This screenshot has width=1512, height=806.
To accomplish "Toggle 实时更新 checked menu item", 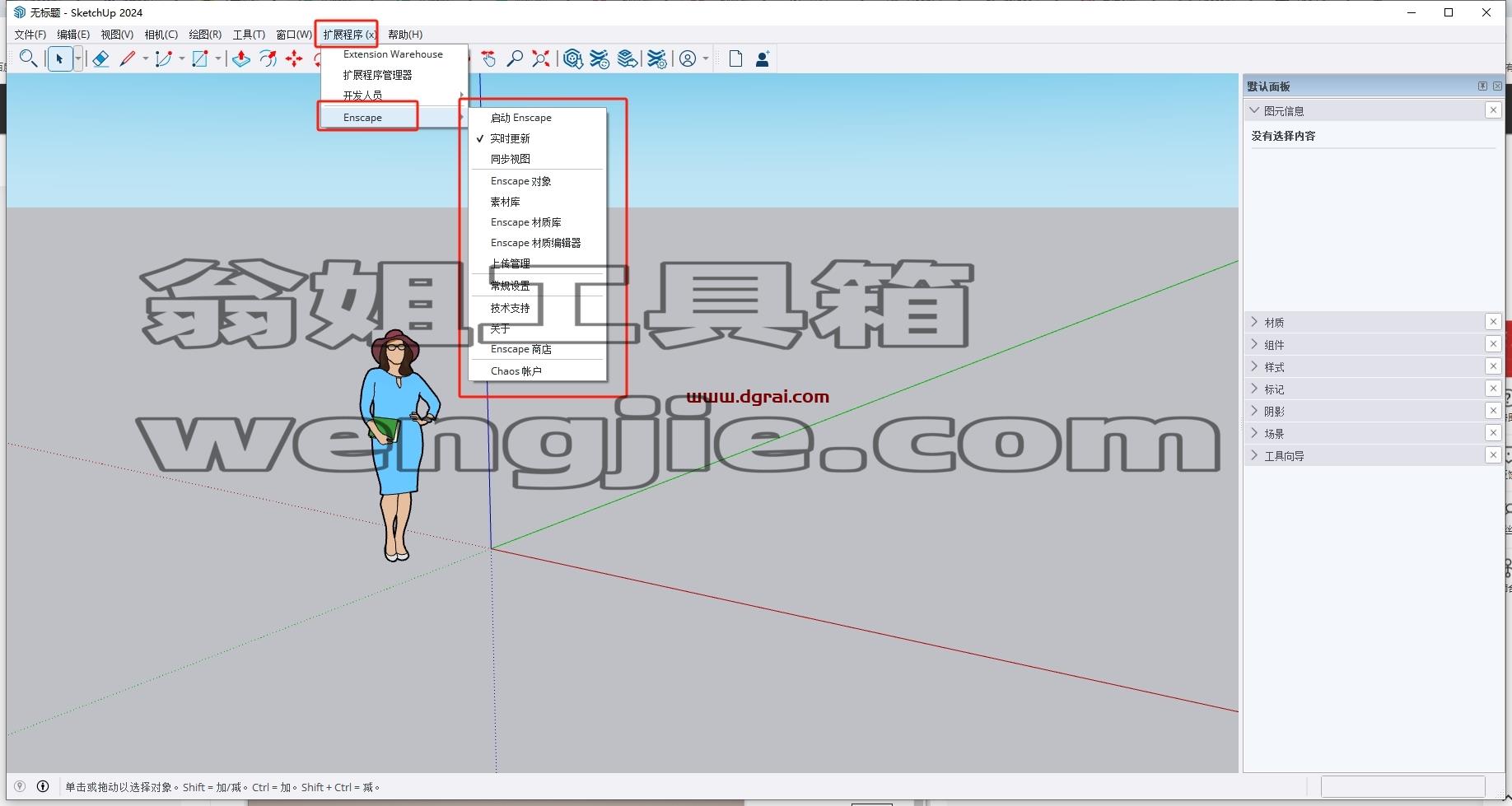I will pyautogui.click(x=538, y=138).
